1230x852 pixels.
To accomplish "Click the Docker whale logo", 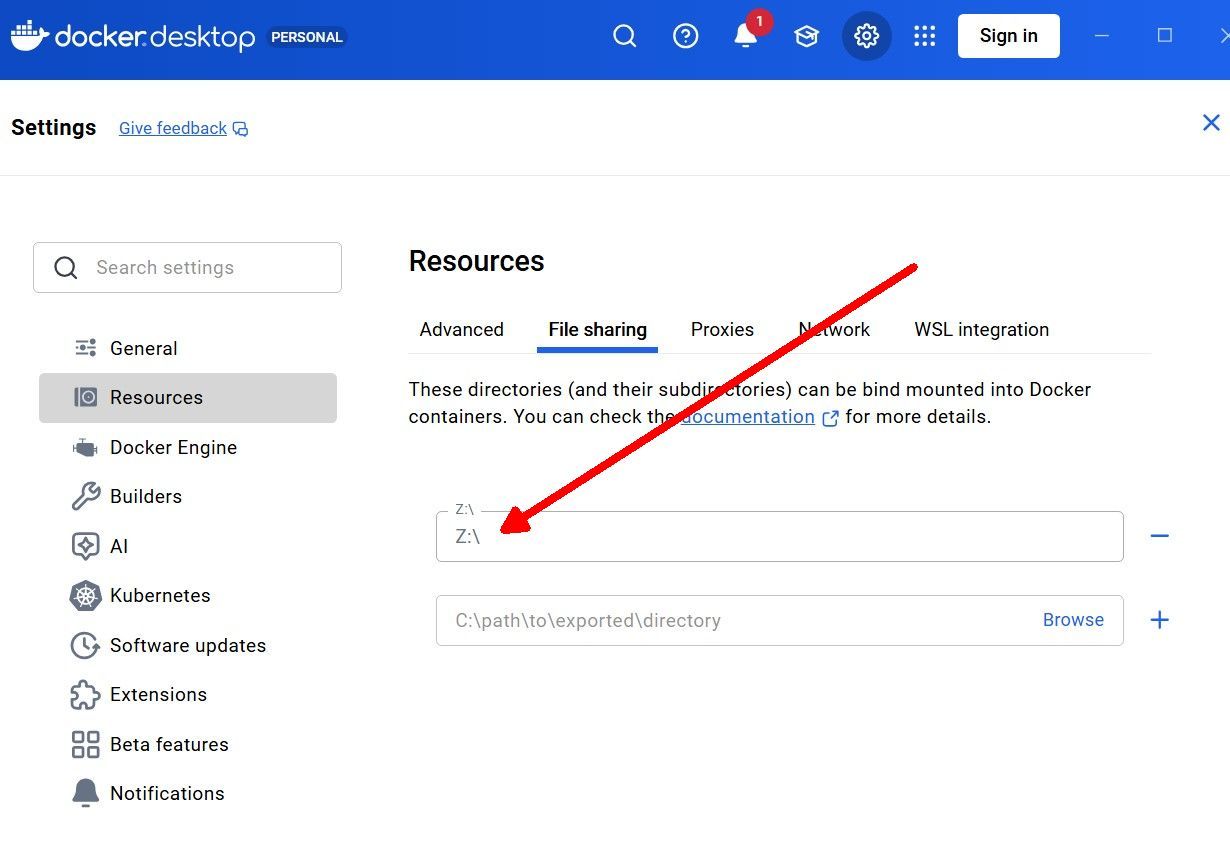I will 29,36.
